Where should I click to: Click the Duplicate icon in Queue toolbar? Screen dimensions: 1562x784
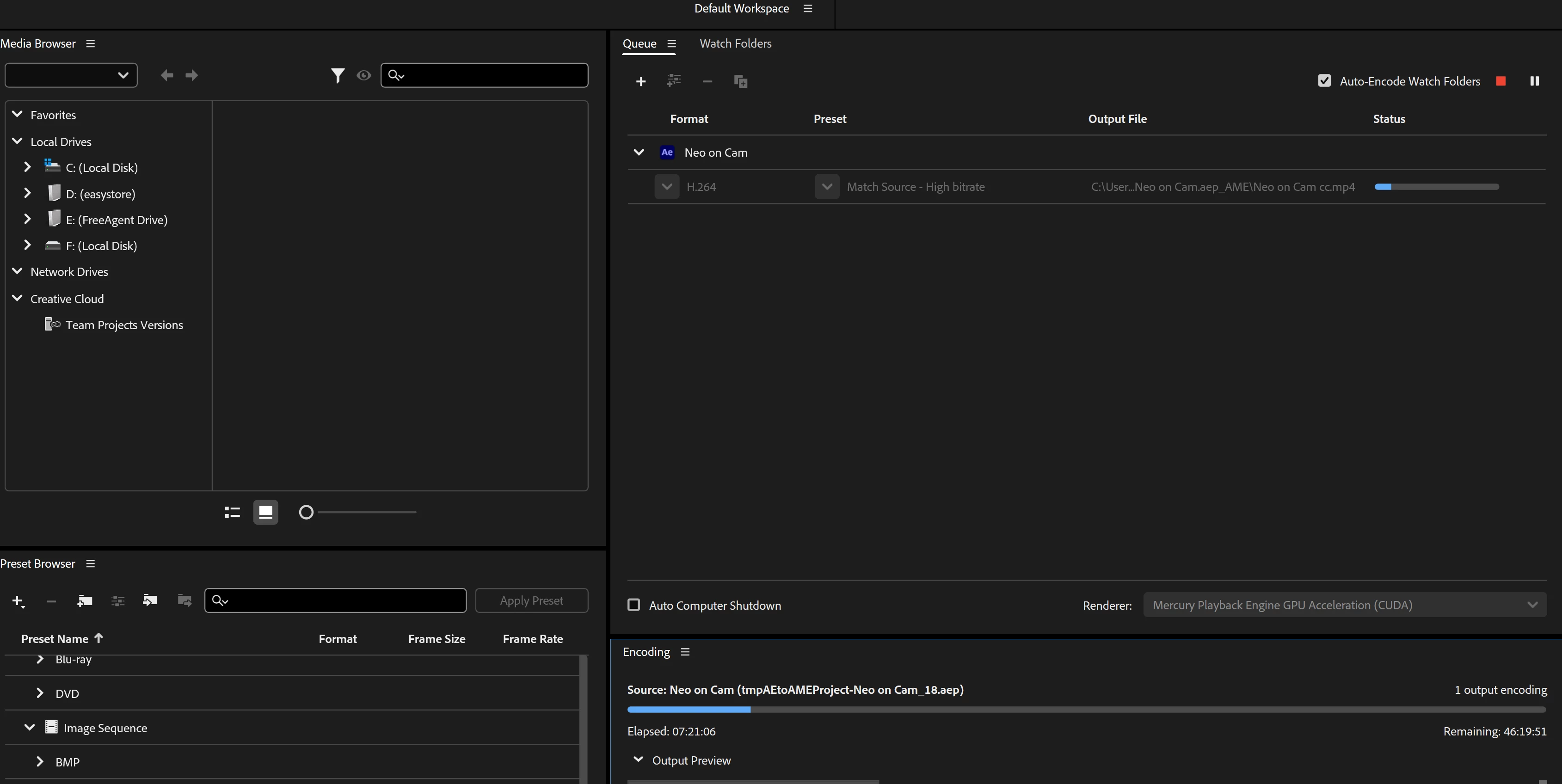[740, 81]
